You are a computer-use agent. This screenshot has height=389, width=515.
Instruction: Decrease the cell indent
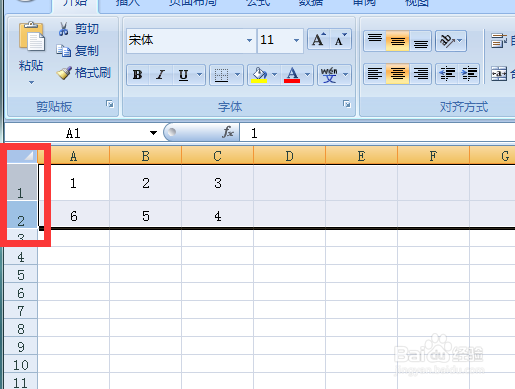pyautogui.click(x=447, y=74)
